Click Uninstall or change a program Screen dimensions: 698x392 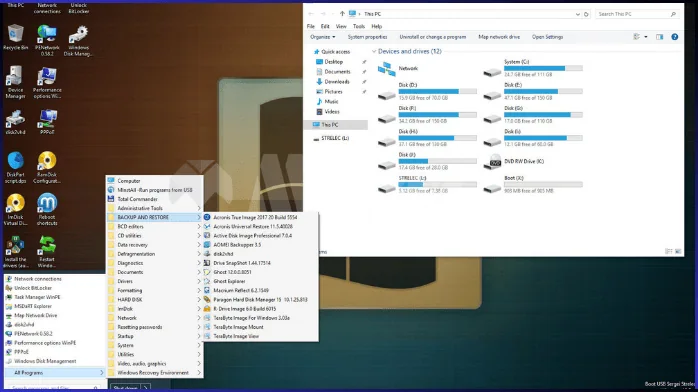(x=433, y=37)
